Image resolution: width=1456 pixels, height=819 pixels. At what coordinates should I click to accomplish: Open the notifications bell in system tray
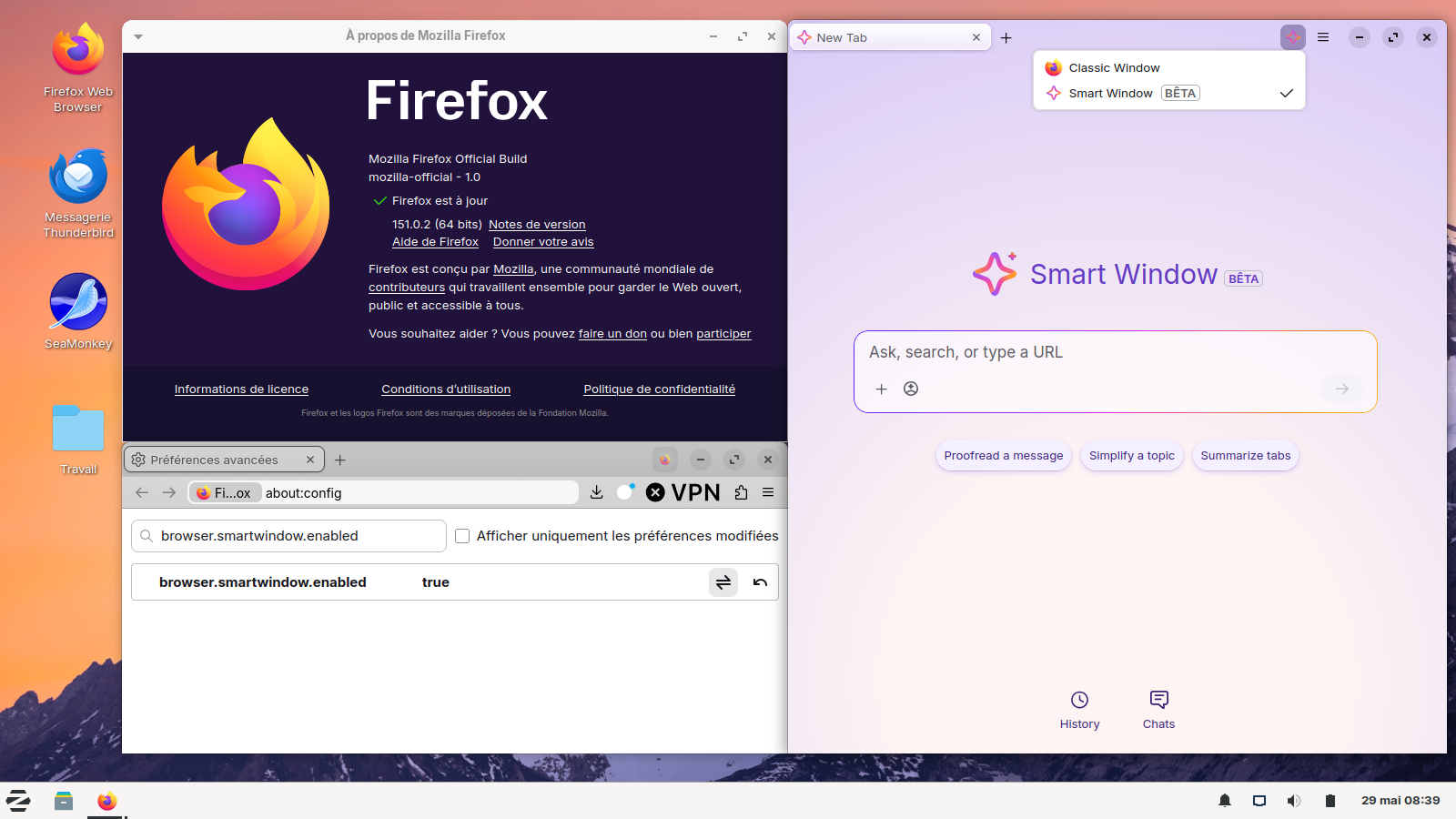click(x=1225, y=801)
